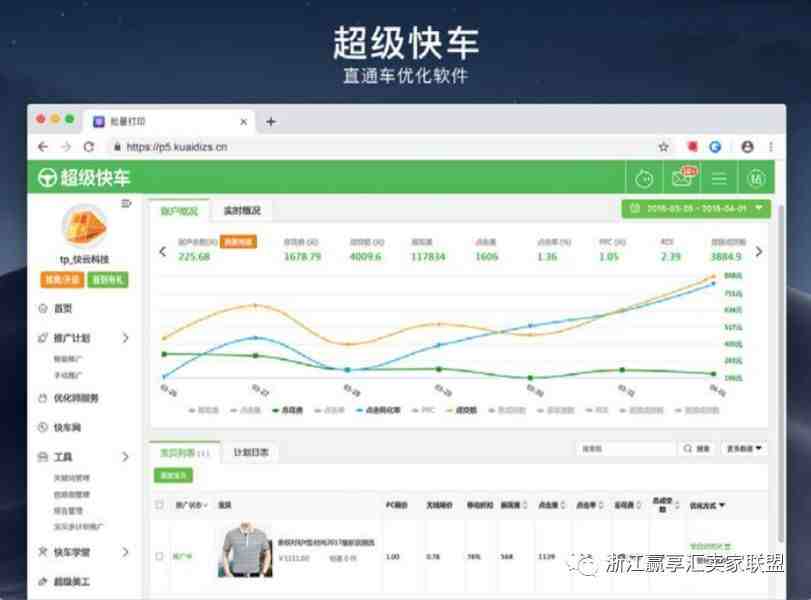The width and height of the screenshot is (811, 600).
Task: Open the dropdown right of the search button
Action: point(744,448)
